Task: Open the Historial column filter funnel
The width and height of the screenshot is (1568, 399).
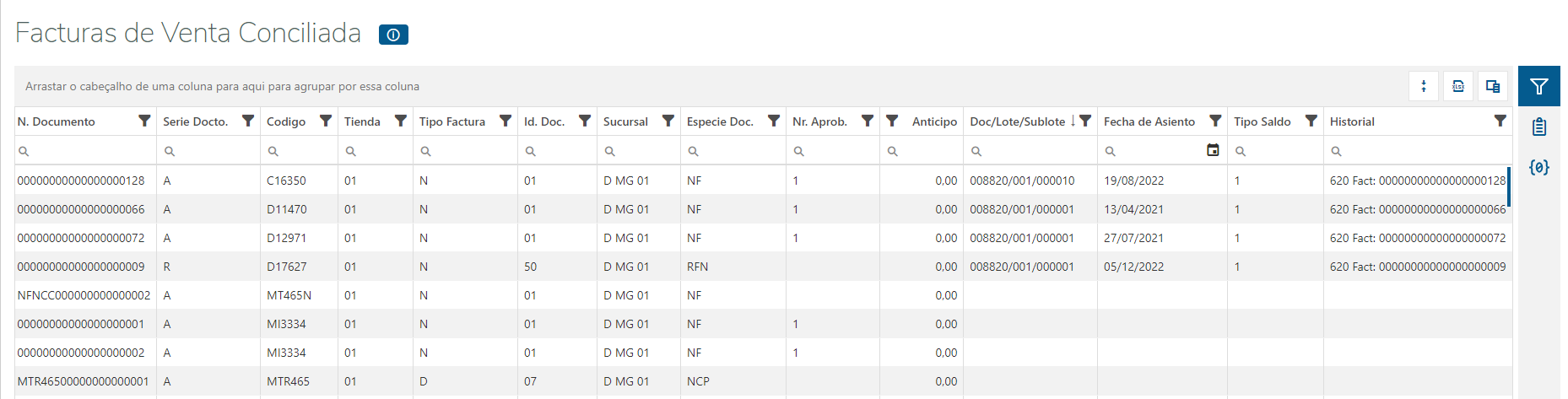Action: click(x=1500, y=121)
